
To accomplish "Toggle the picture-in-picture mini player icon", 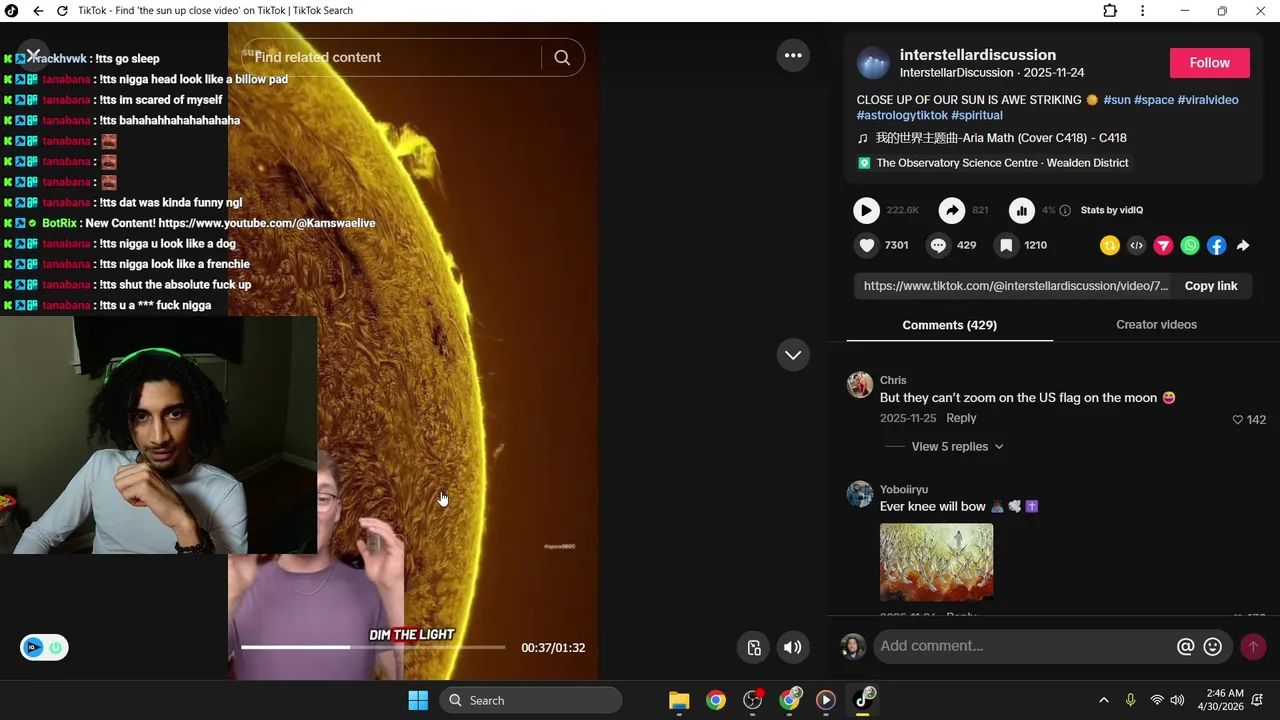I will [754, 647].
